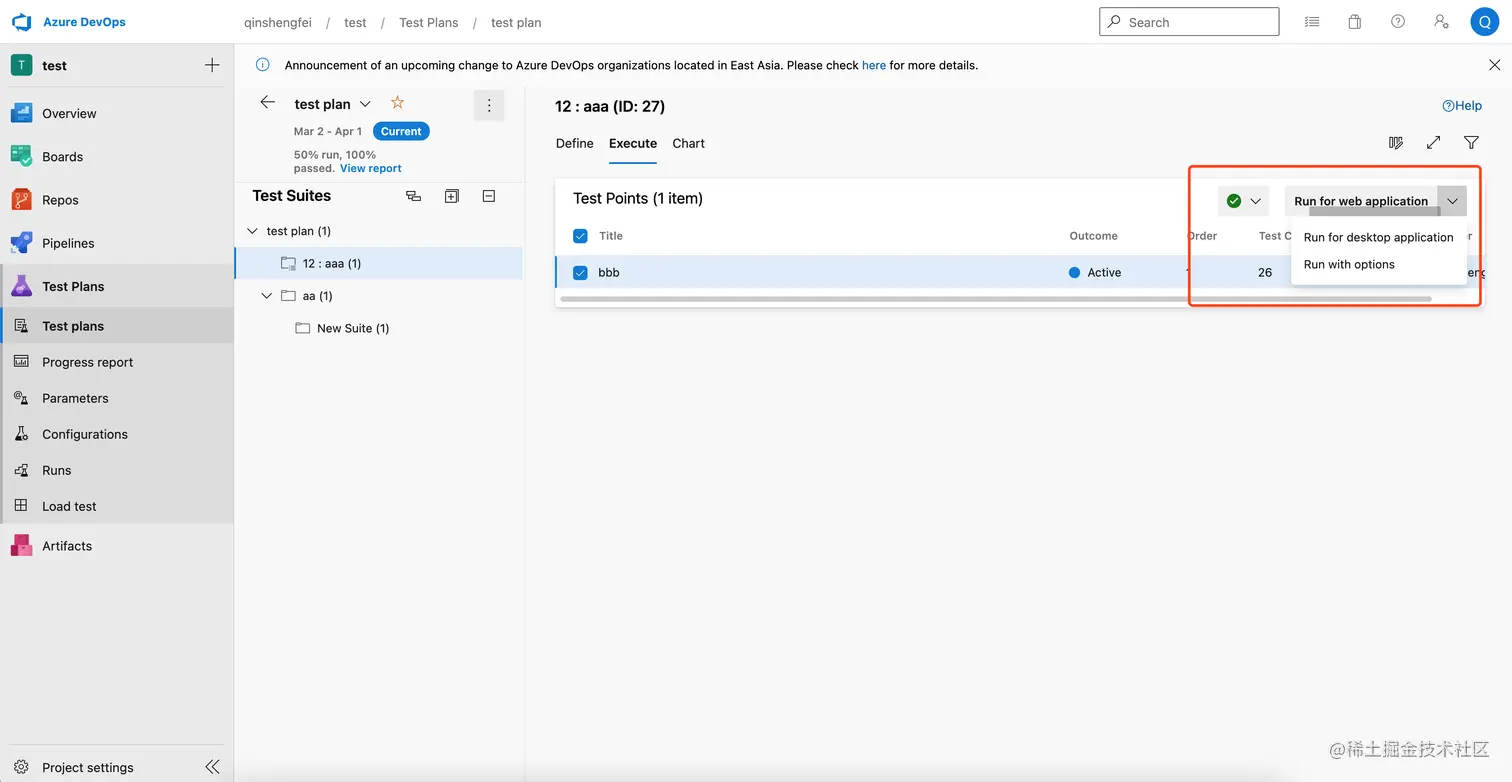Screen dimensions: 1512x782
Task: Click the bbb test point title
Action: (x=609, y=272)
